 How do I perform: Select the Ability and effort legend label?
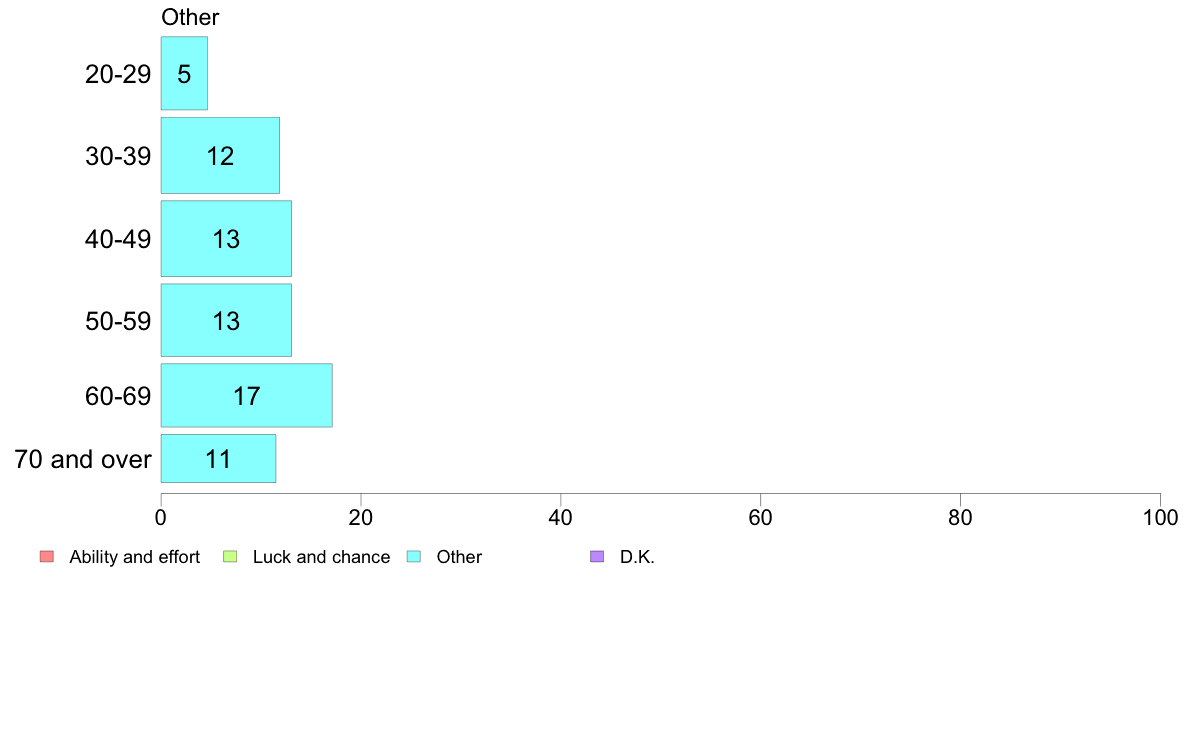tap(135, 557)
